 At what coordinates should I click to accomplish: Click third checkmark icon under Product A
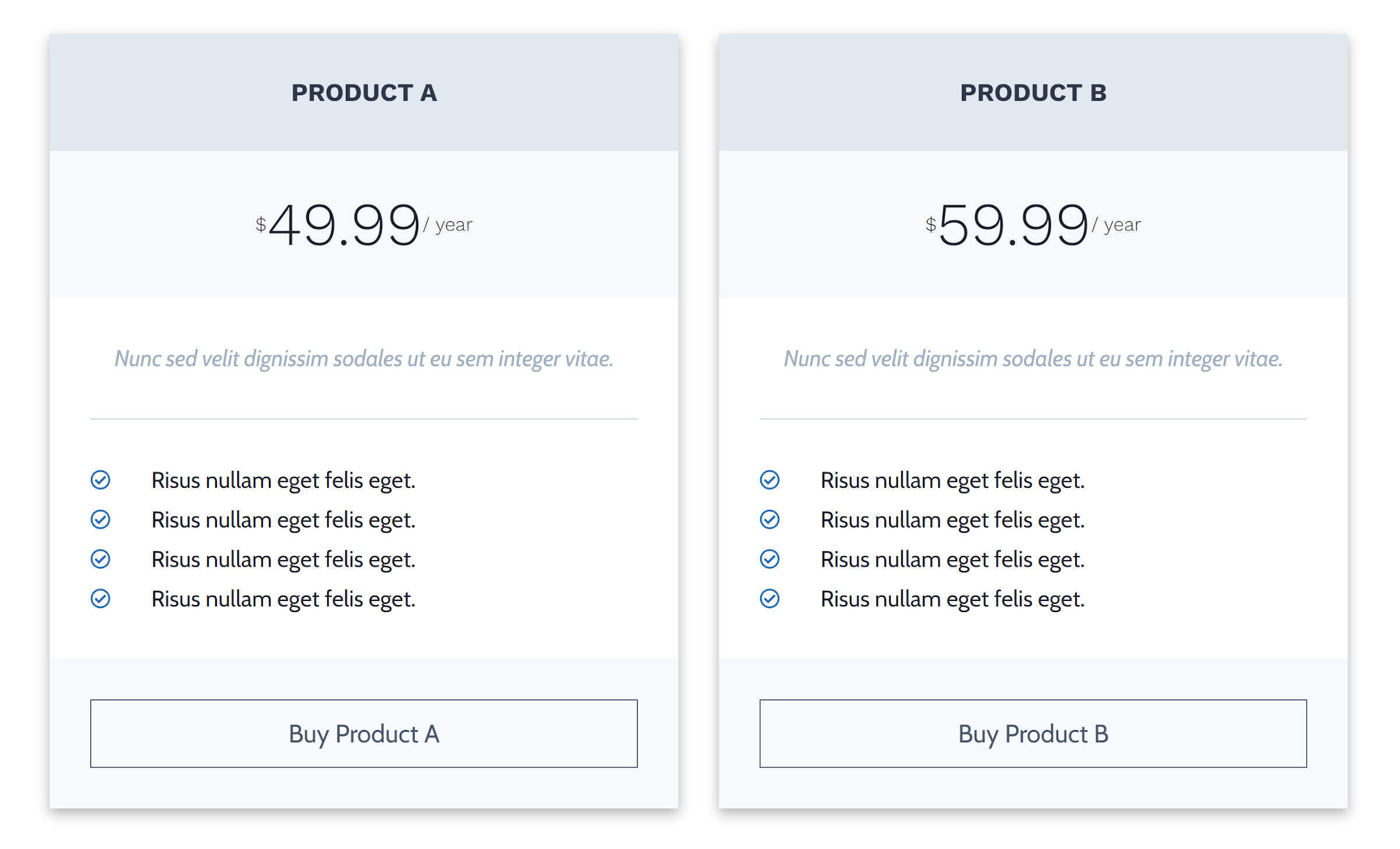100,559
